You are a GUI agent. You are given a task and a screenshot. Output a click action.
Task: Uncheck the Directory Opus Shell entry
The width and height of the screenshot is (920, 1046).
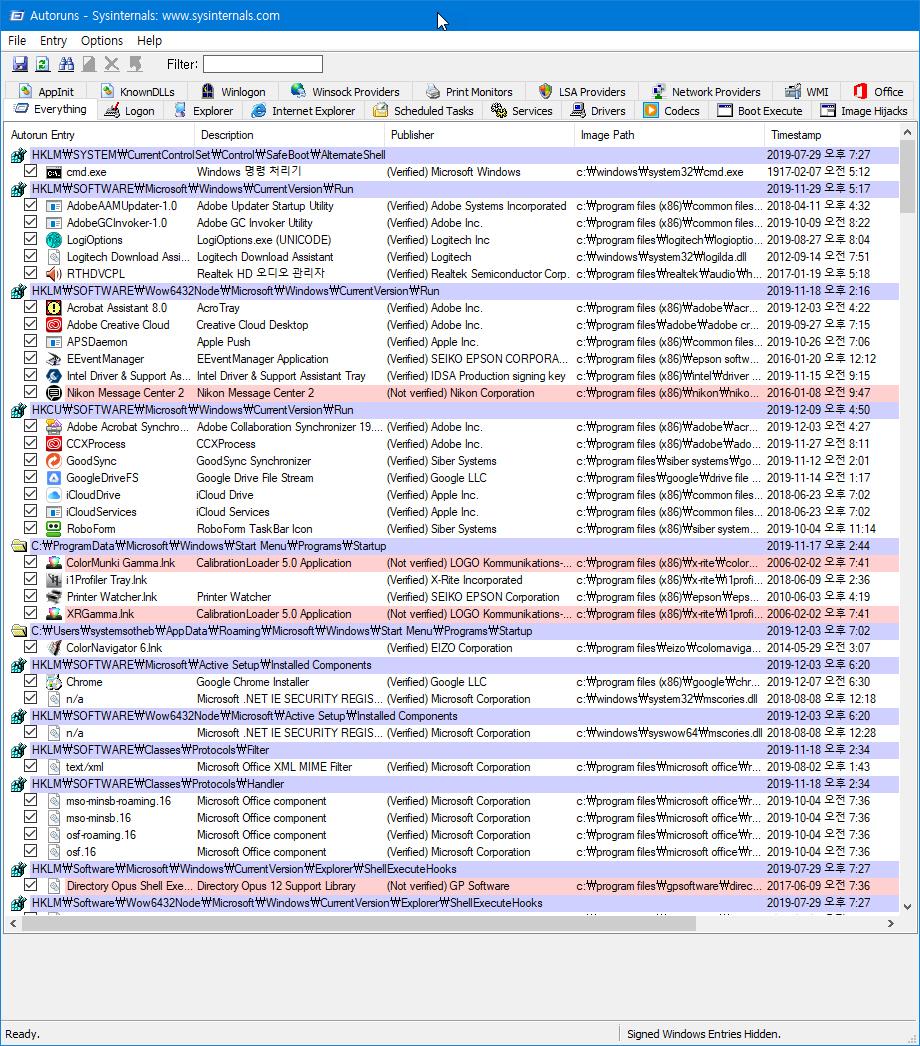click(31, 886)
